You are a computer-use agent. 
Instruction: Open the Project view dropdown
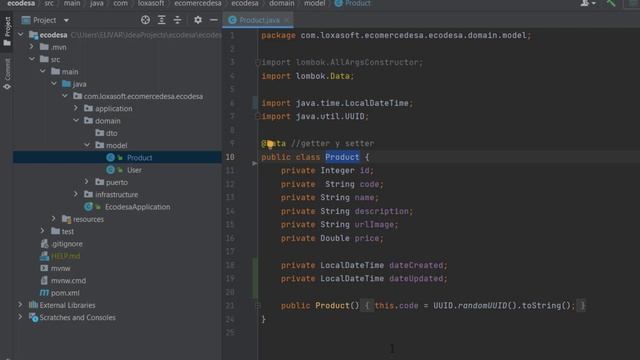click(x=66, y=20)
